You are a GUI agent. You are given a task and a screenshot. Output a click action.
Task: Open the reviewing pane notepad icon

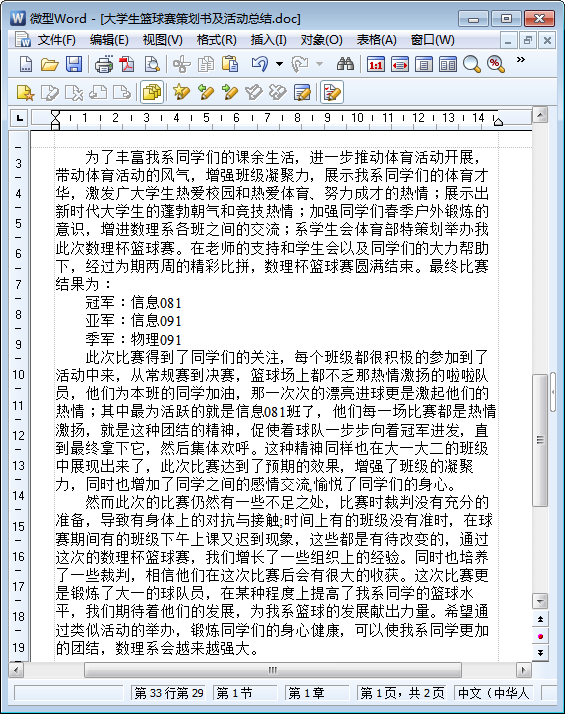point(302,92)
